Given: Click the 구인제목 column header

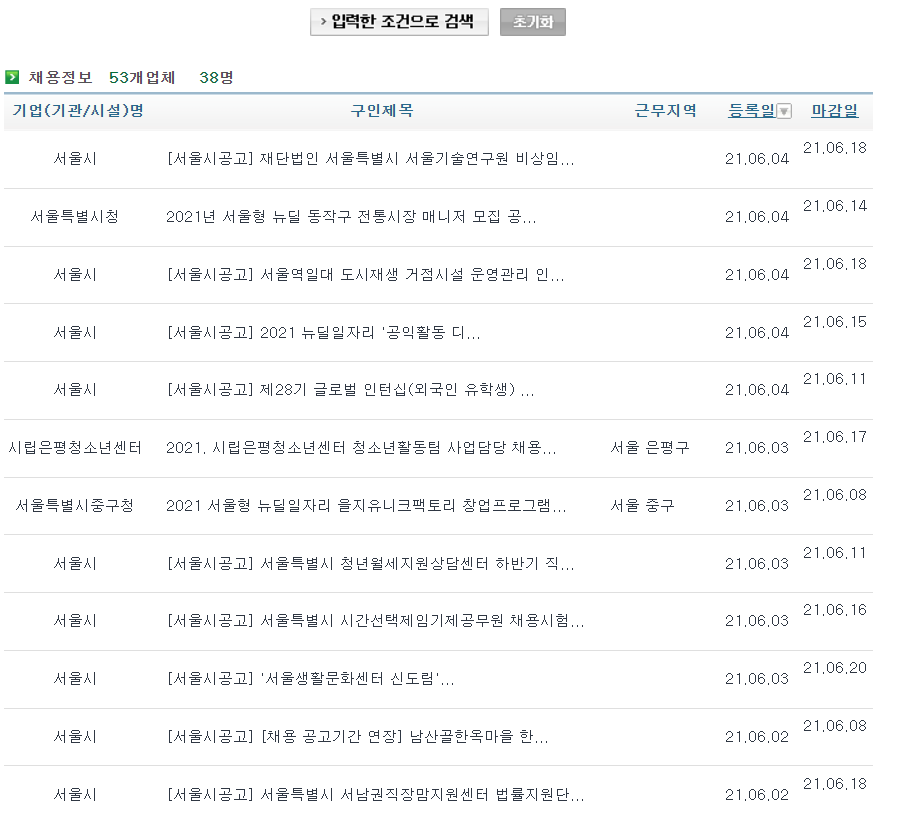Looking at the screenshot, I should point(382,110).
